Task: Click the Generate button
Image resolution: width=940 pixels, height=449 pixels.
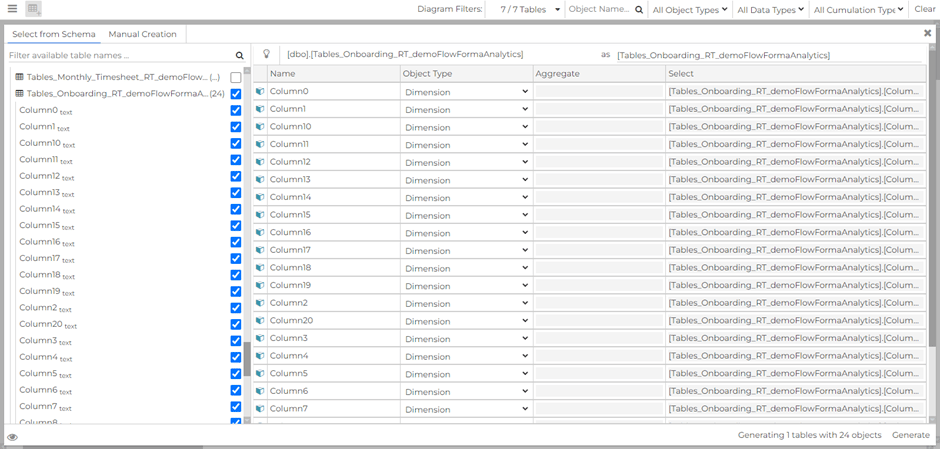Action: pos(911,435)
